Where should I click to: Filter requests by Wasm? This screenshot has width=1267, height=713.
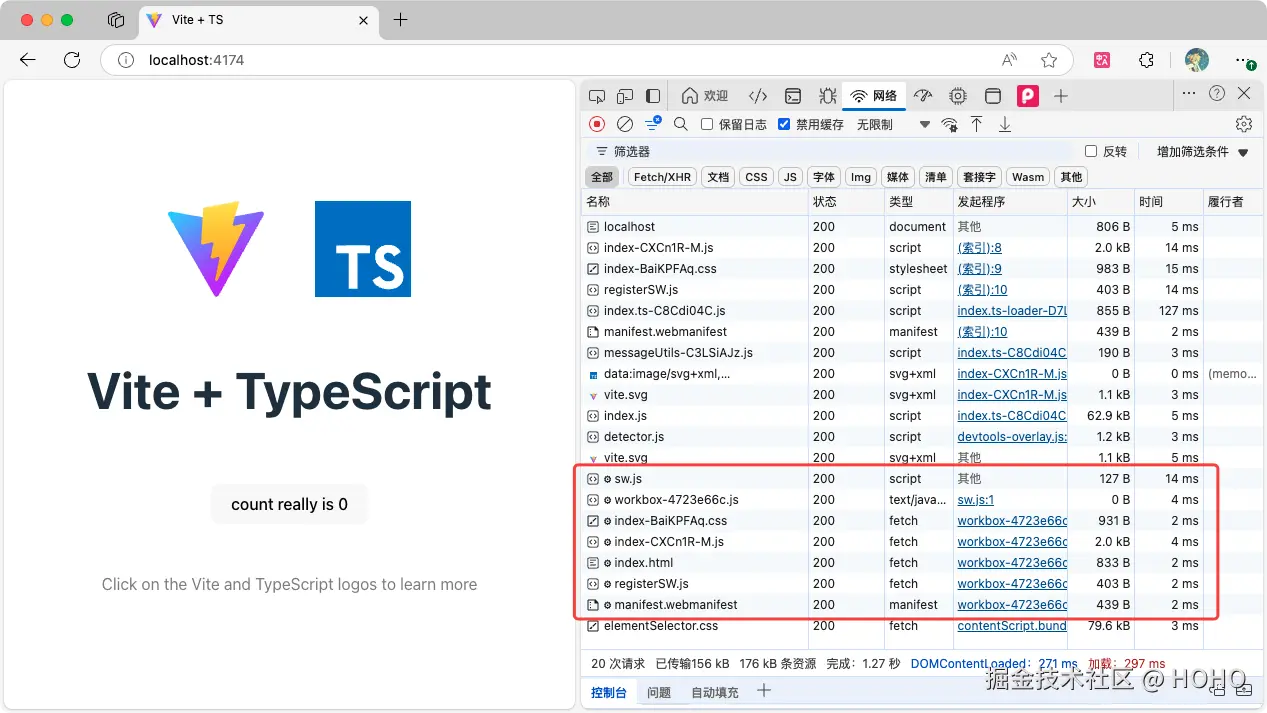coord(1027,177)
